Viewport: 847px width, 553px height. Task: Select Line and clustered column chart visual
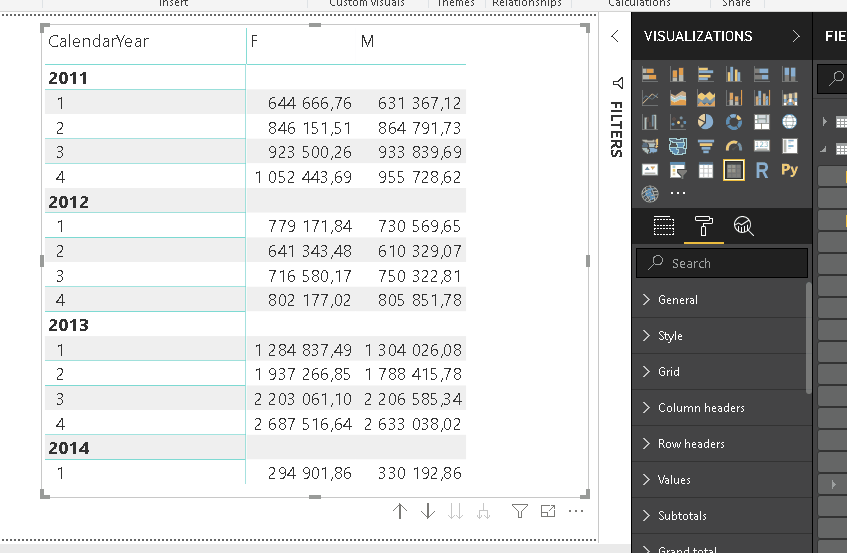pos(762,98)
